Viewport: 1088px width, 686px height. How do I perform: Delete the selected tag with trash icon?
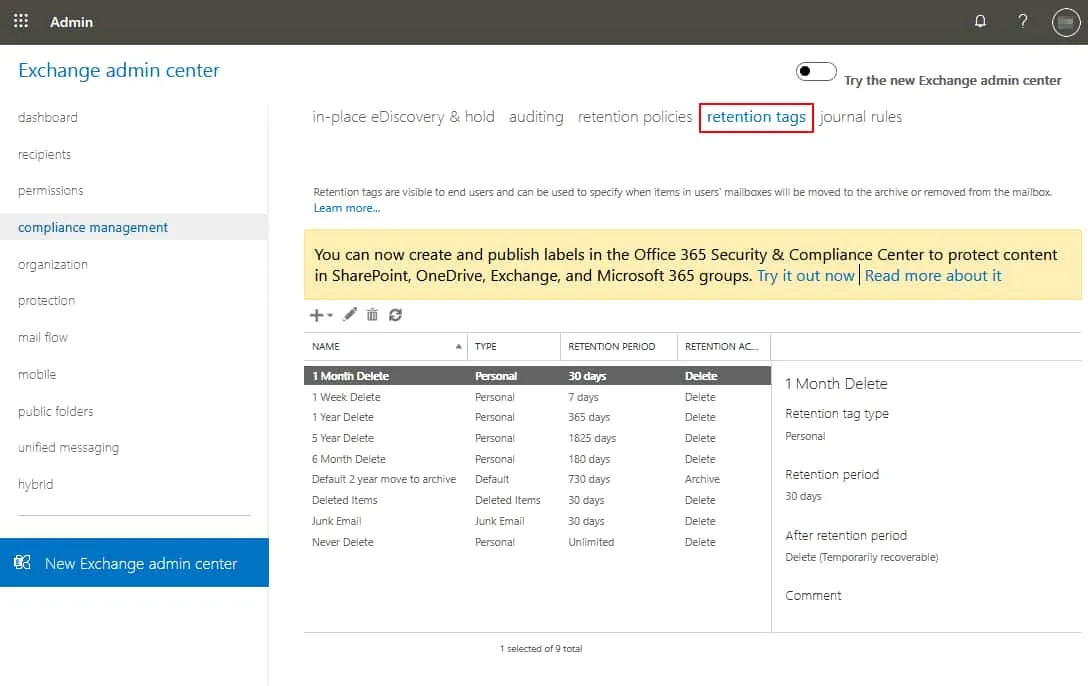(372, 315)
